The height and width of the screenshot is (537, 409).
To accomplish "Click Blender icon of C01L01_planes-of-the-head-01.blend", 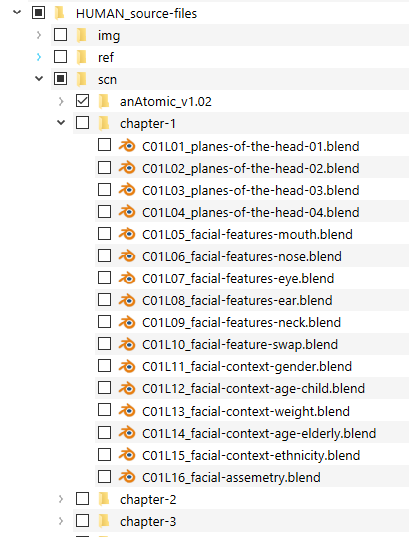I will (x=127, y=146).
